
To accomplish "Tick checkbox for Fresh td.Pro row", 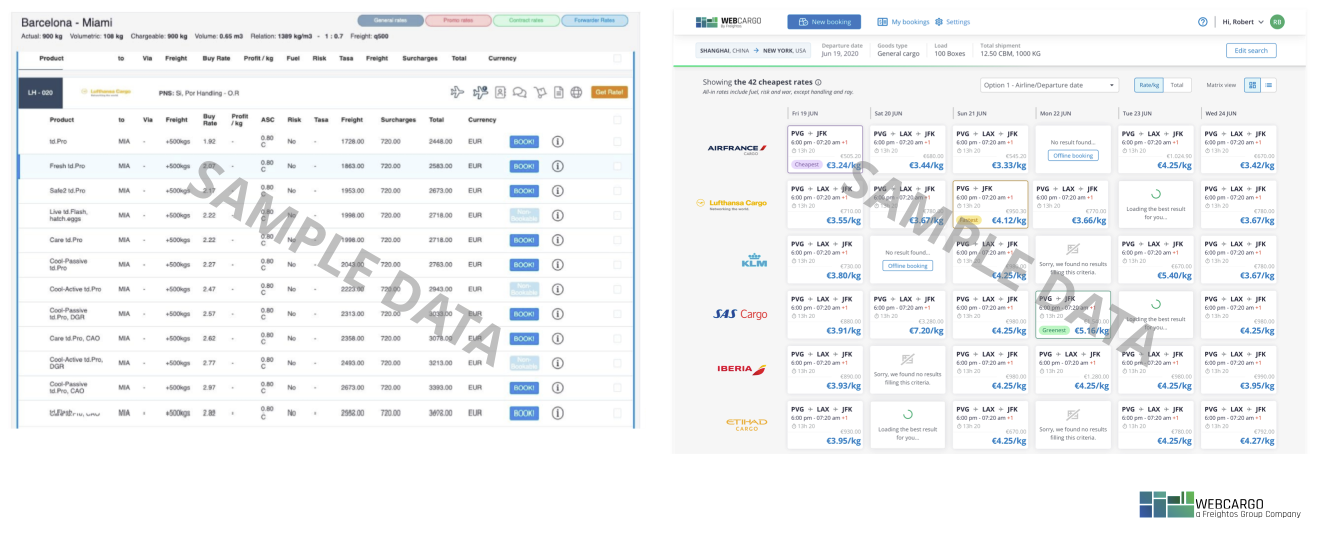I will tap(617, 166).
